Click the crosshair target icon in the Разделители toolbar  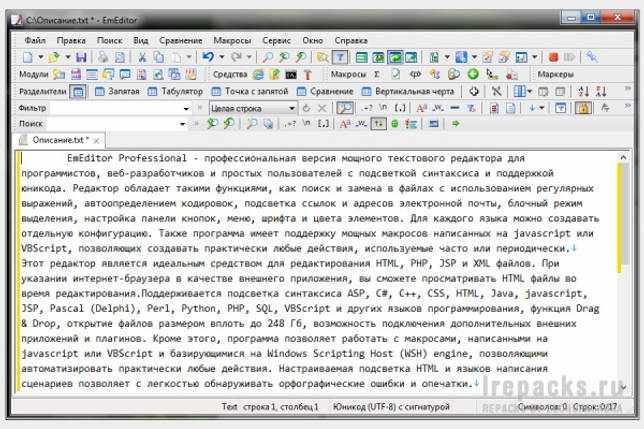coord(474,91)
